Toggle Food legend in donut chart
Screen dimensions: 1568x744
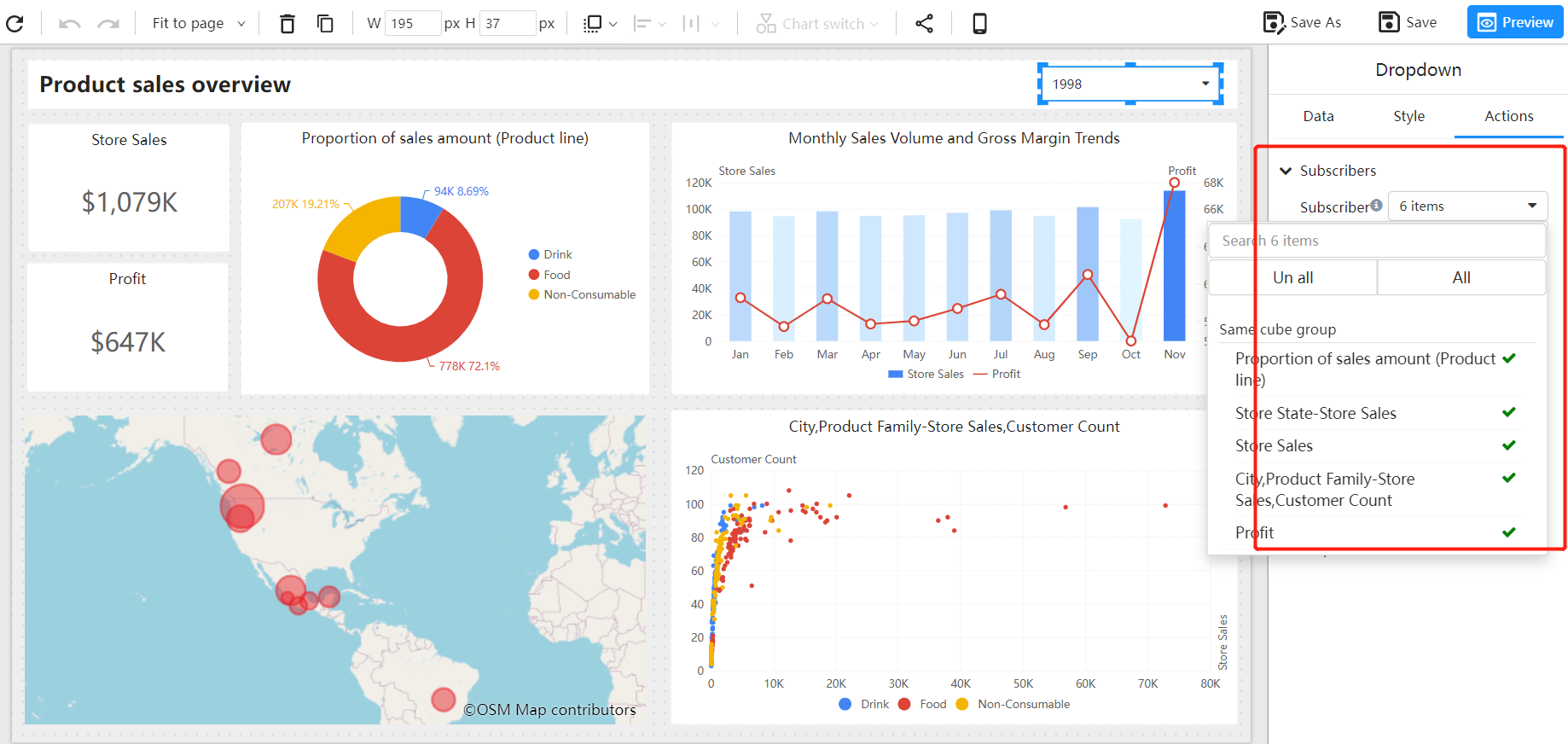click(549, 275)
